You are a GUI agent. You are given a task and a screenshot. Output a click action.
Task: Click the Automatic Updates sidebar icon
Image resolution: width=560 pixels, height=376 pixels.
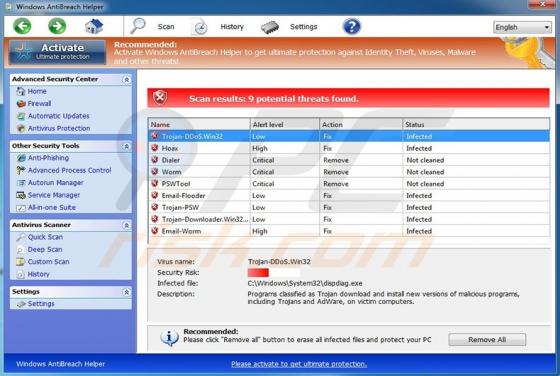tap(21, 116)
